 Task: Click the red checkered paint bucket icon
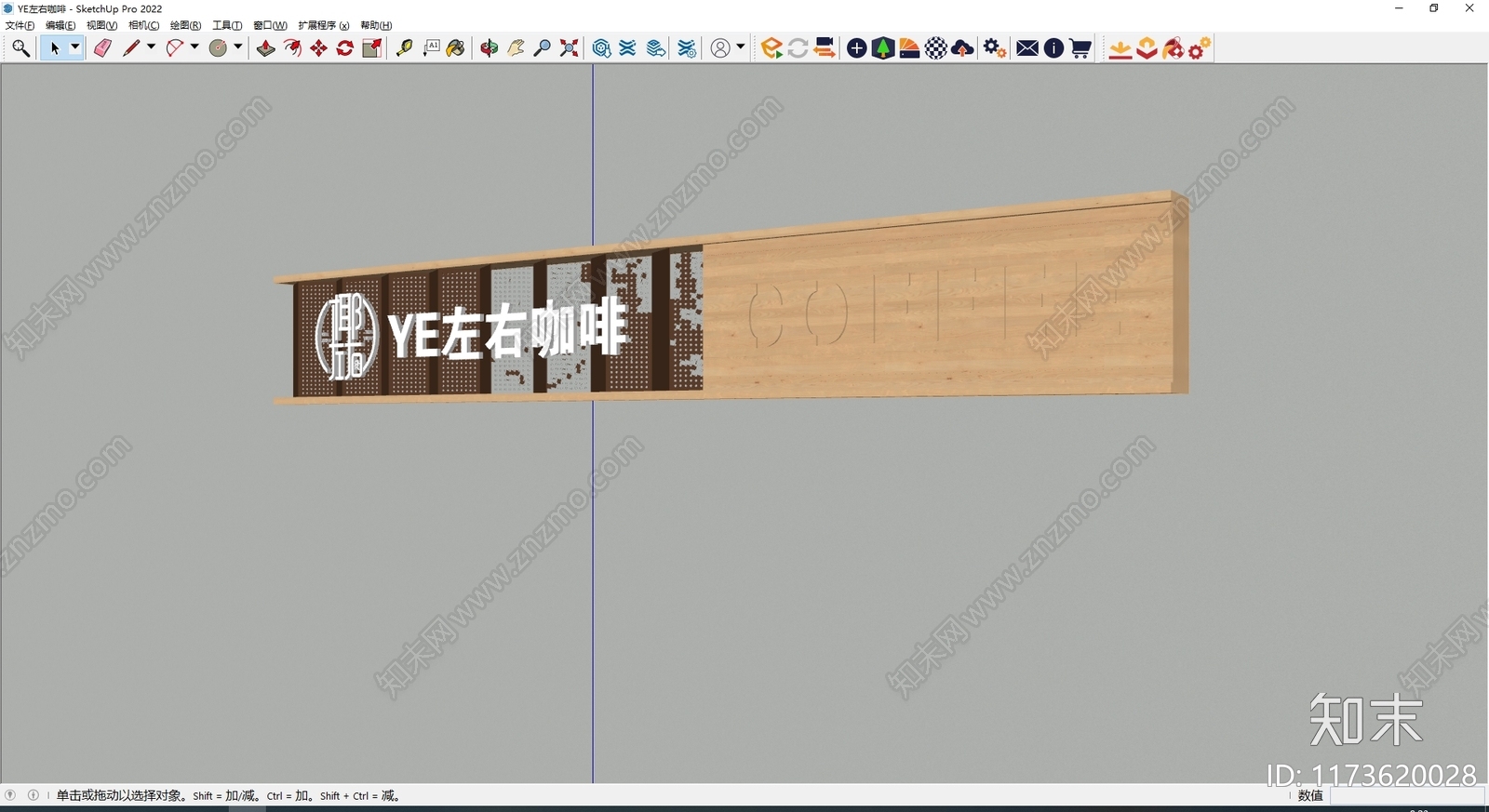pyautogui.click(x=1174, y=48)
